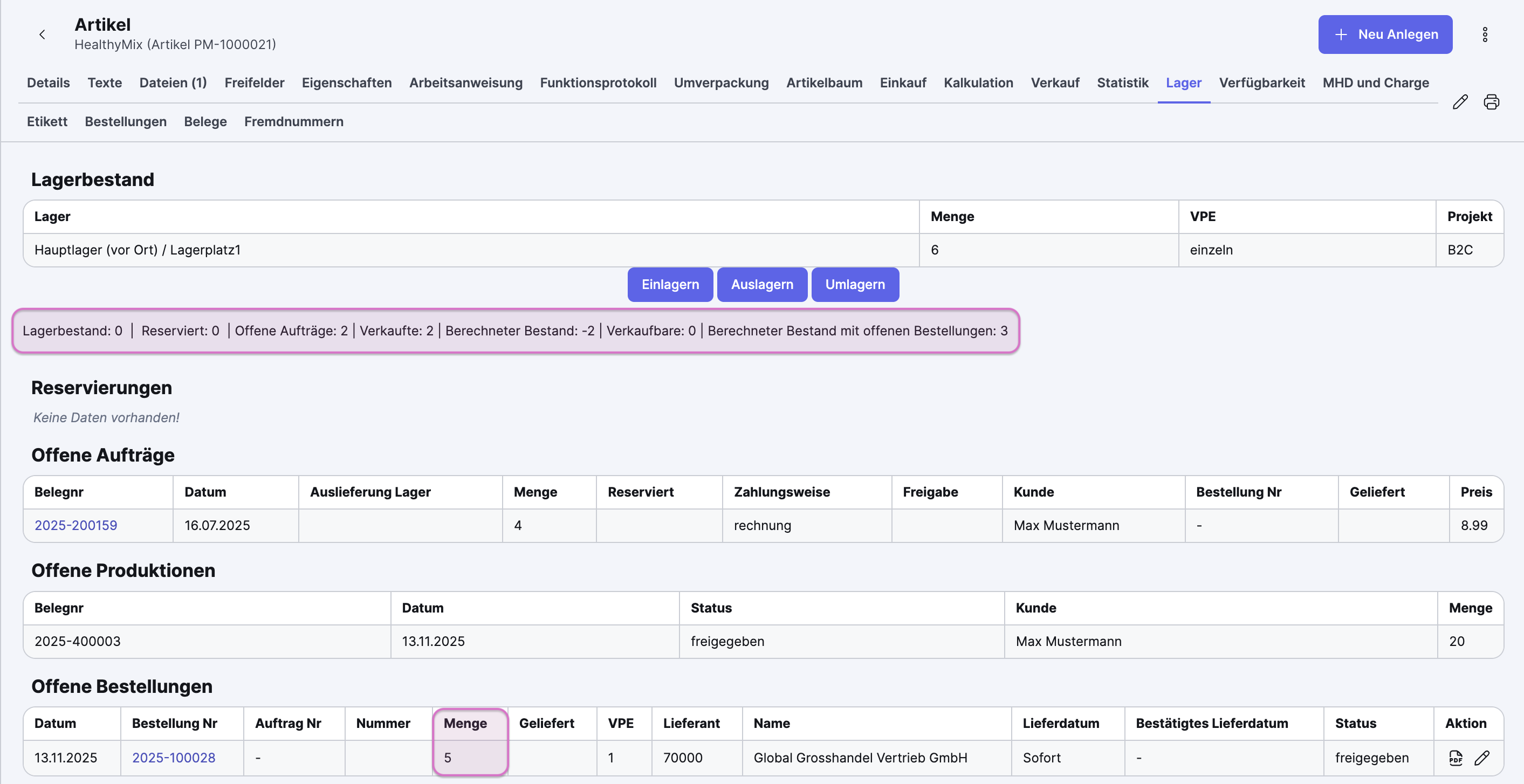
Task: Switch to the Bestellungen tab
Action: pos(126,121)
